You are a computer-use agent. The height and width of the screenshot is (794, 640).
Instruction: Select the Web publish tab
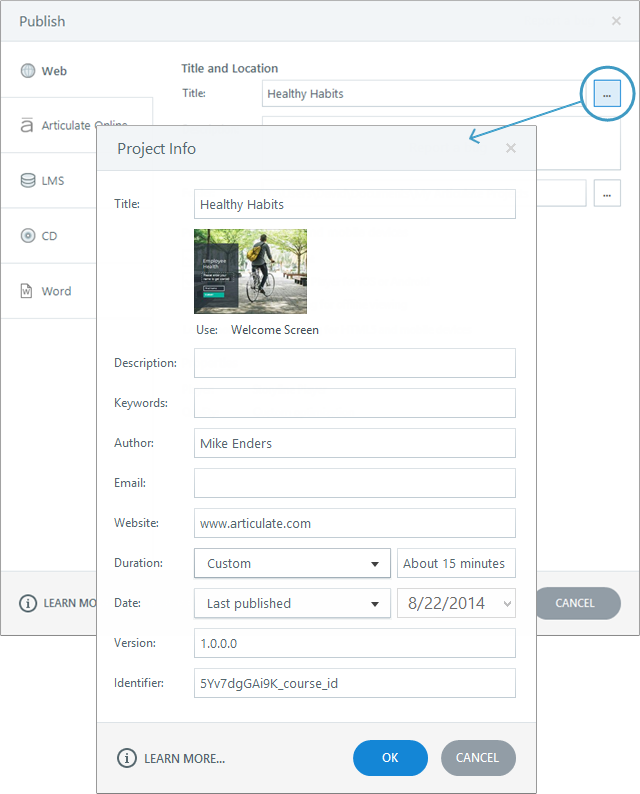coord(76,70)
